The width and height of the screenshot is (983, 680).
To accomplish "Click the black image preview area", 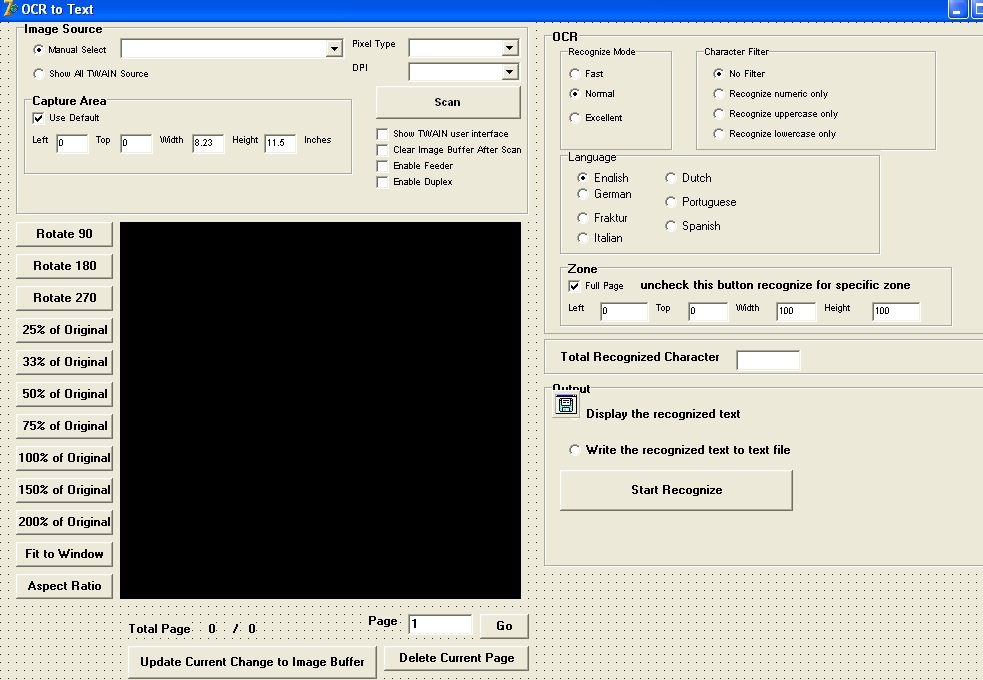I will coord(320,410).
